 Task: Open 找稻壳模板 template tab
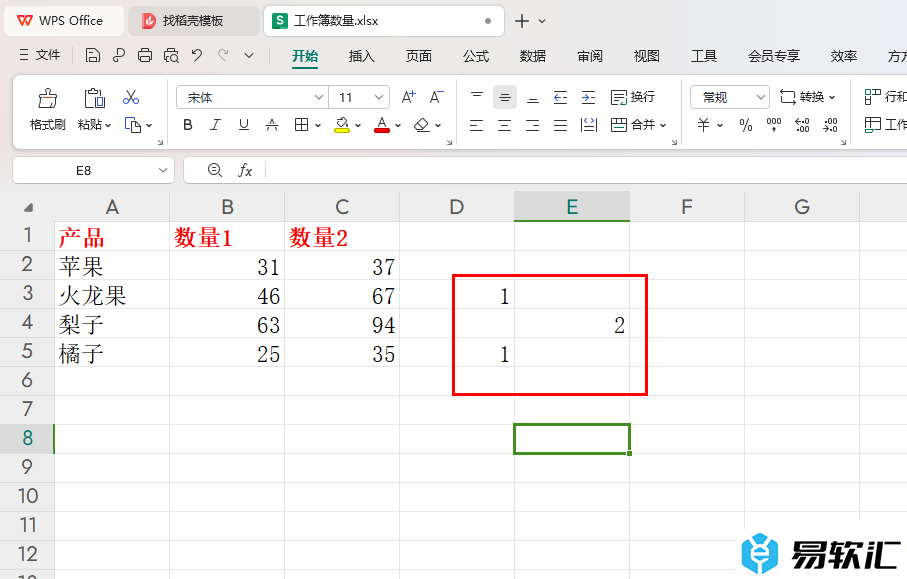coord(193,21)
